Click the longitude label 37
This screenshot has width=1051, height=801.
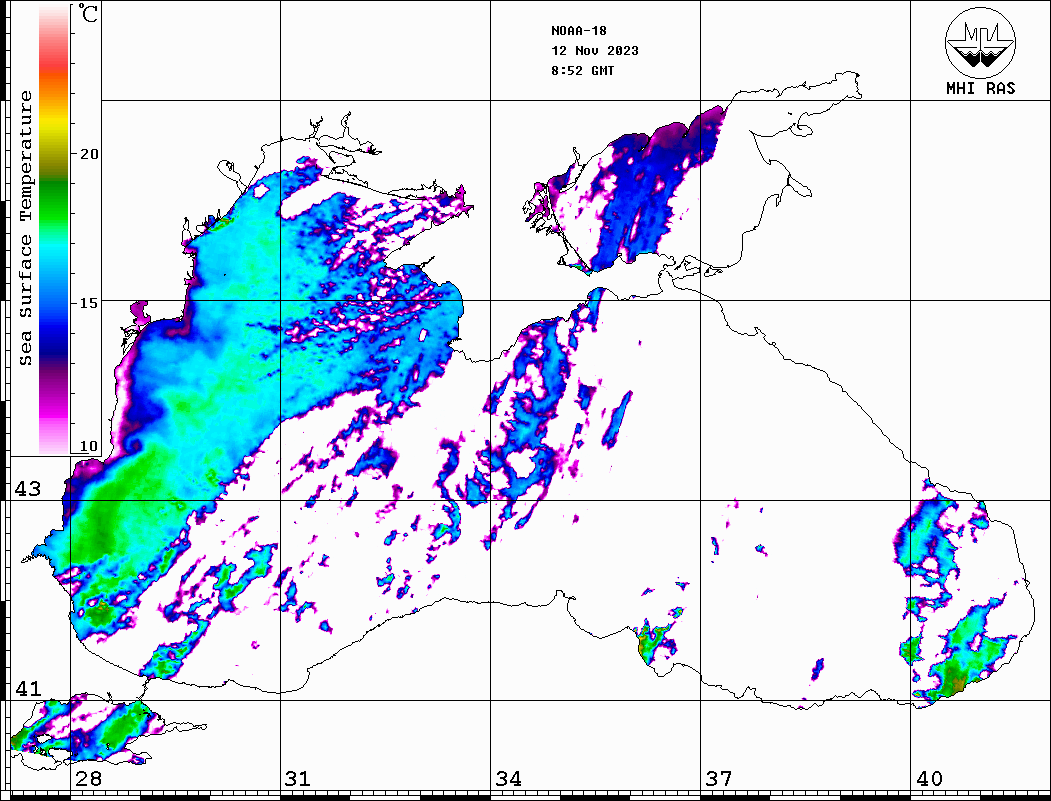pos(719,779)
